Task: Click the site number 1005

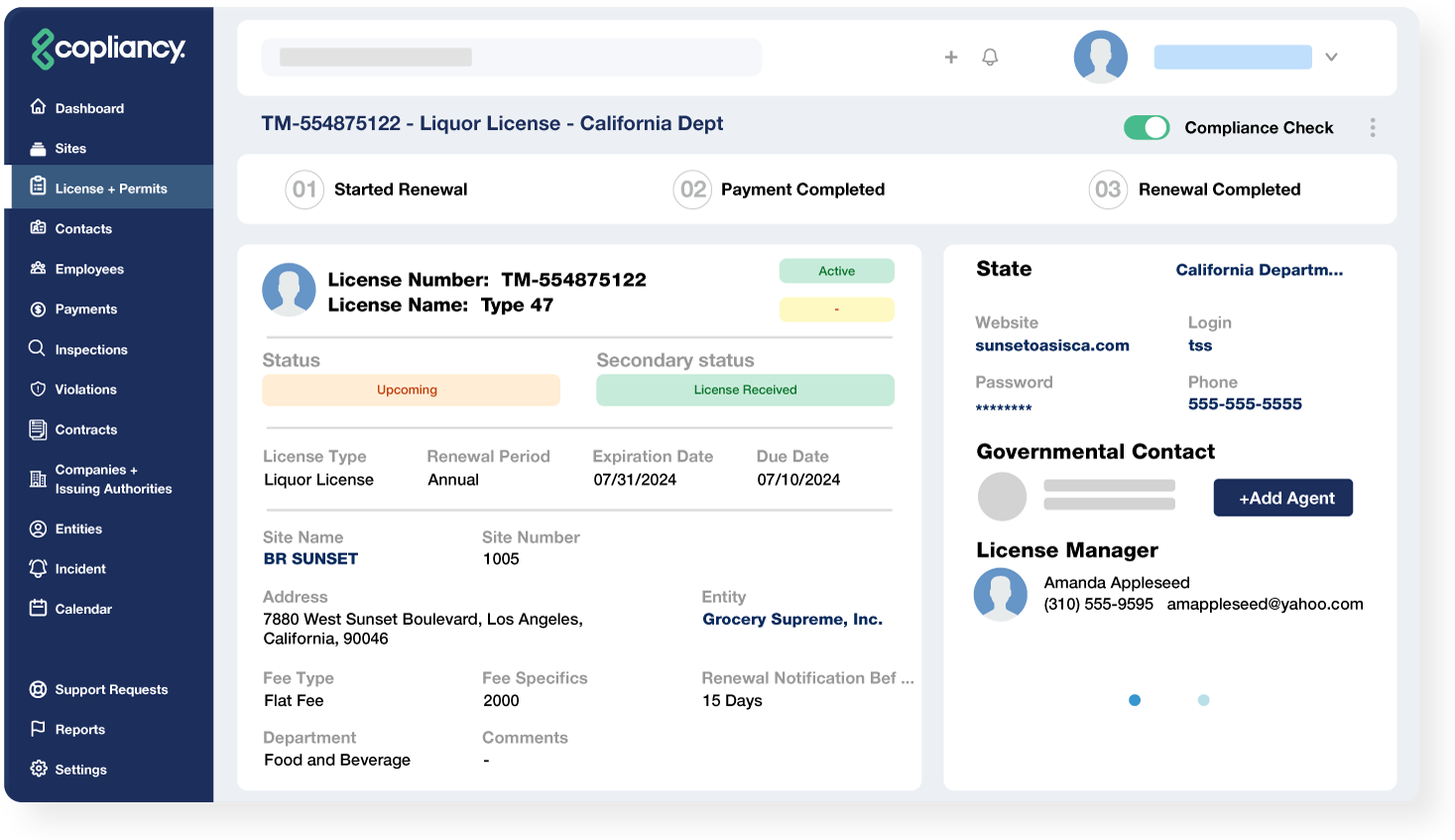Action: point(501,558)
